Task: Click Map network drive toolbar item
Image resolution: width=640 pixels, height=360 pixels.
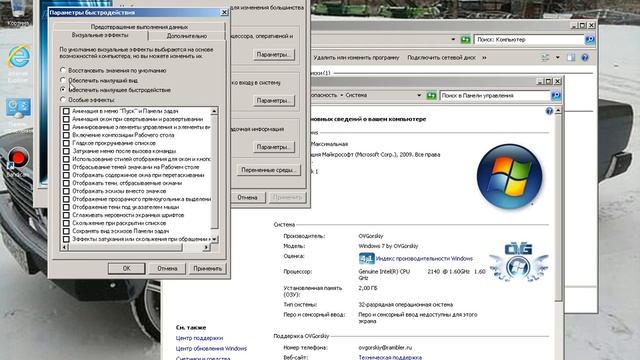Action: coord(441,58)
